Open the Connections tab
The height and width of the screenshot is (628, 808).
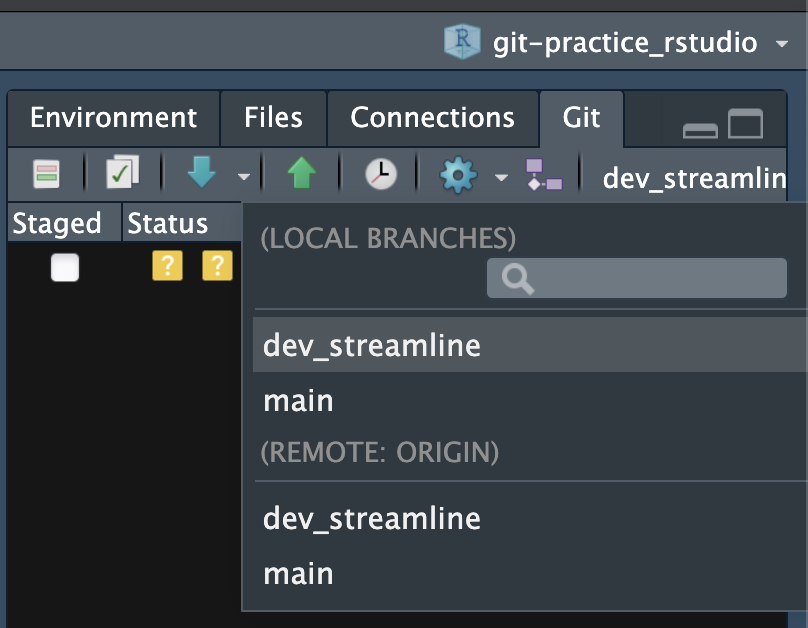pos(432,118)
